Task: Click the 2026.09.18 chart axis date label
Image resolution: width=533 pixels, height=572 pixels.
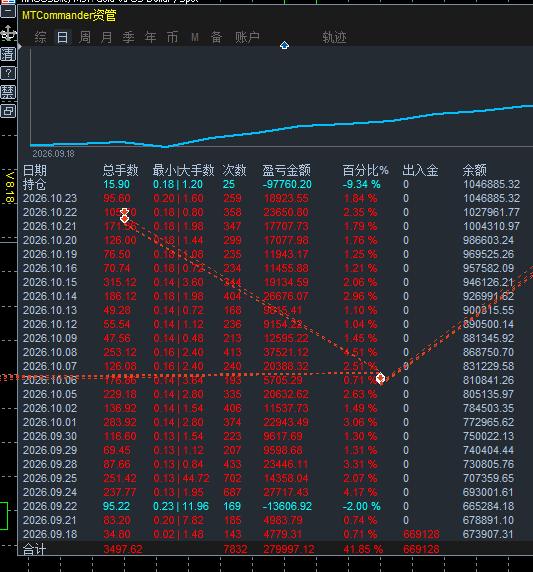Action: coord(53,154)
